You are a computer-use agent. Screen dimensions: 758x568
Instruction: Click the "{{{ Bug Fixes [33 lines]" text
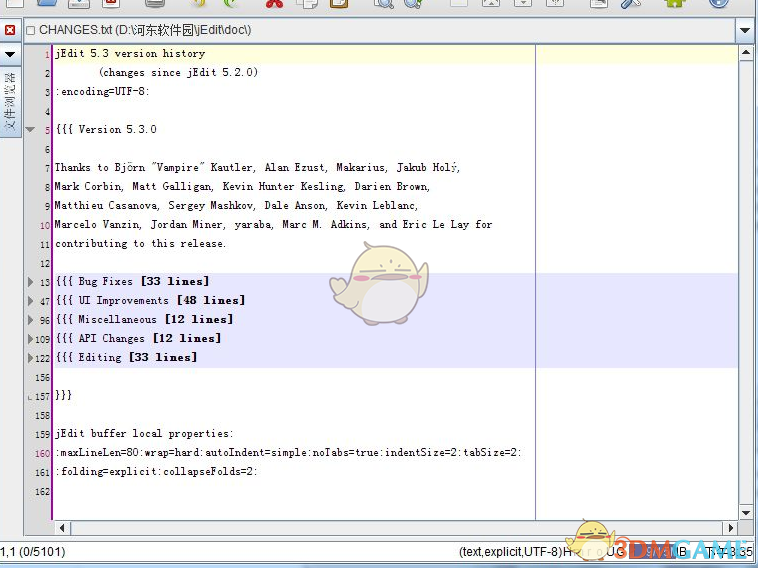(x=132, y=282)
